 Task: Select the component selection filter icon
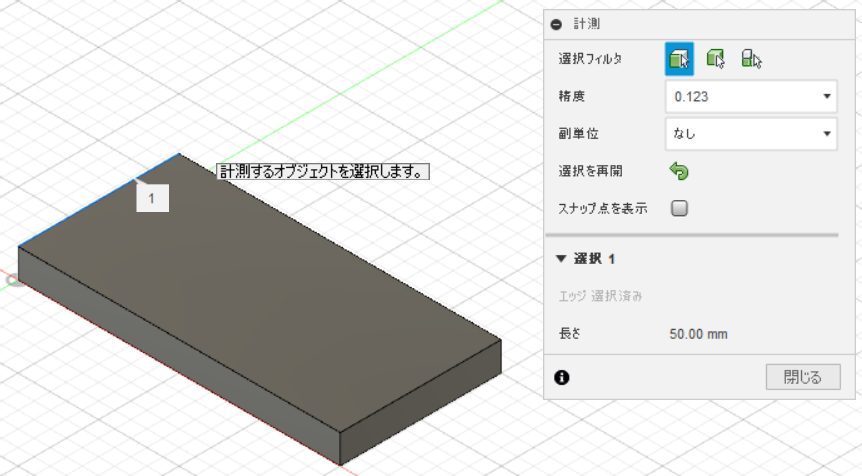click(x=751, y=59)
